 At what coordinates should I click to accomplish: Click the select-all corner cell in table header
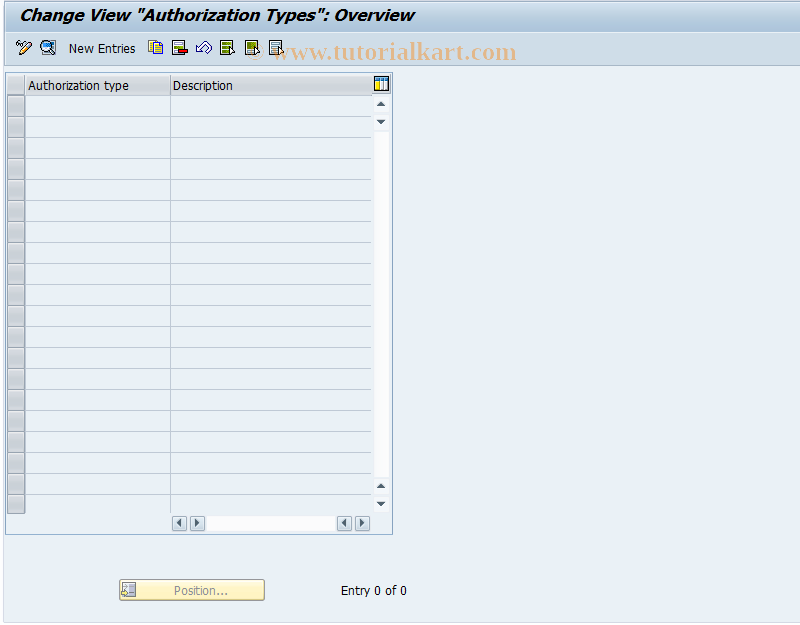16,85
